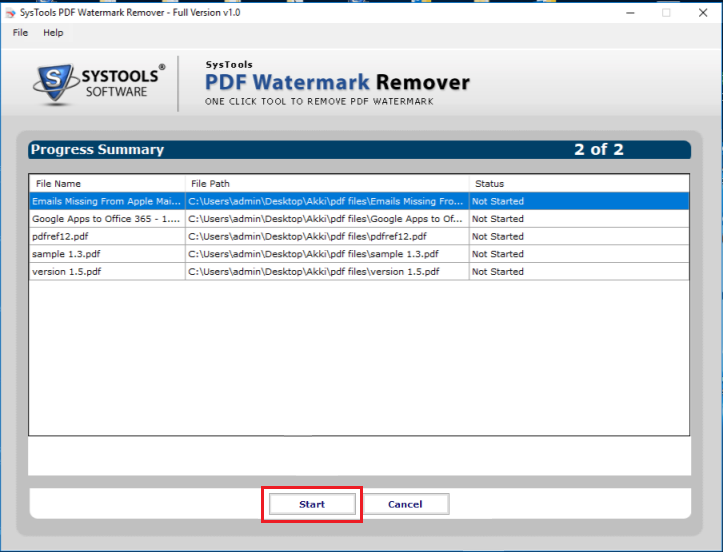This screenshot has width=723, height=552.
Task: Select the version 1.5.pdf file name cell
Action: pyautogui.click(x=107, y=271)
